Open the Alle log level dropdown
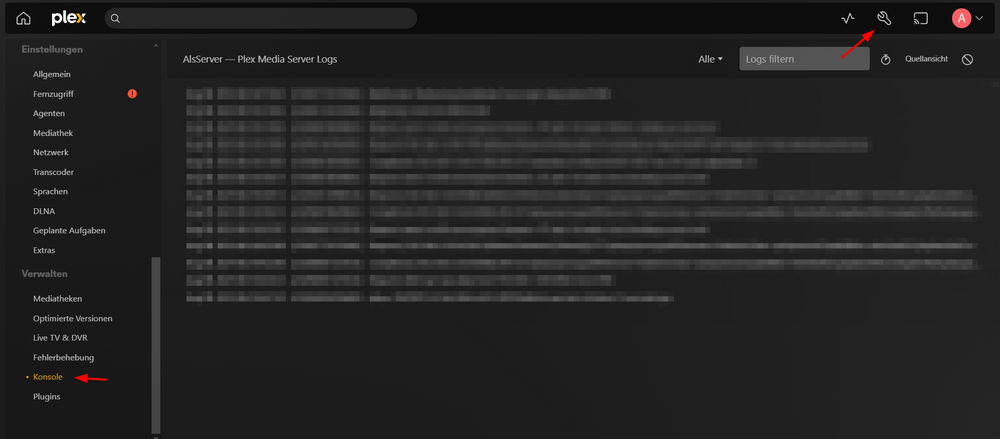This screenshot has height=439, width=1000. pyautogui.click(x=710, y=59)
